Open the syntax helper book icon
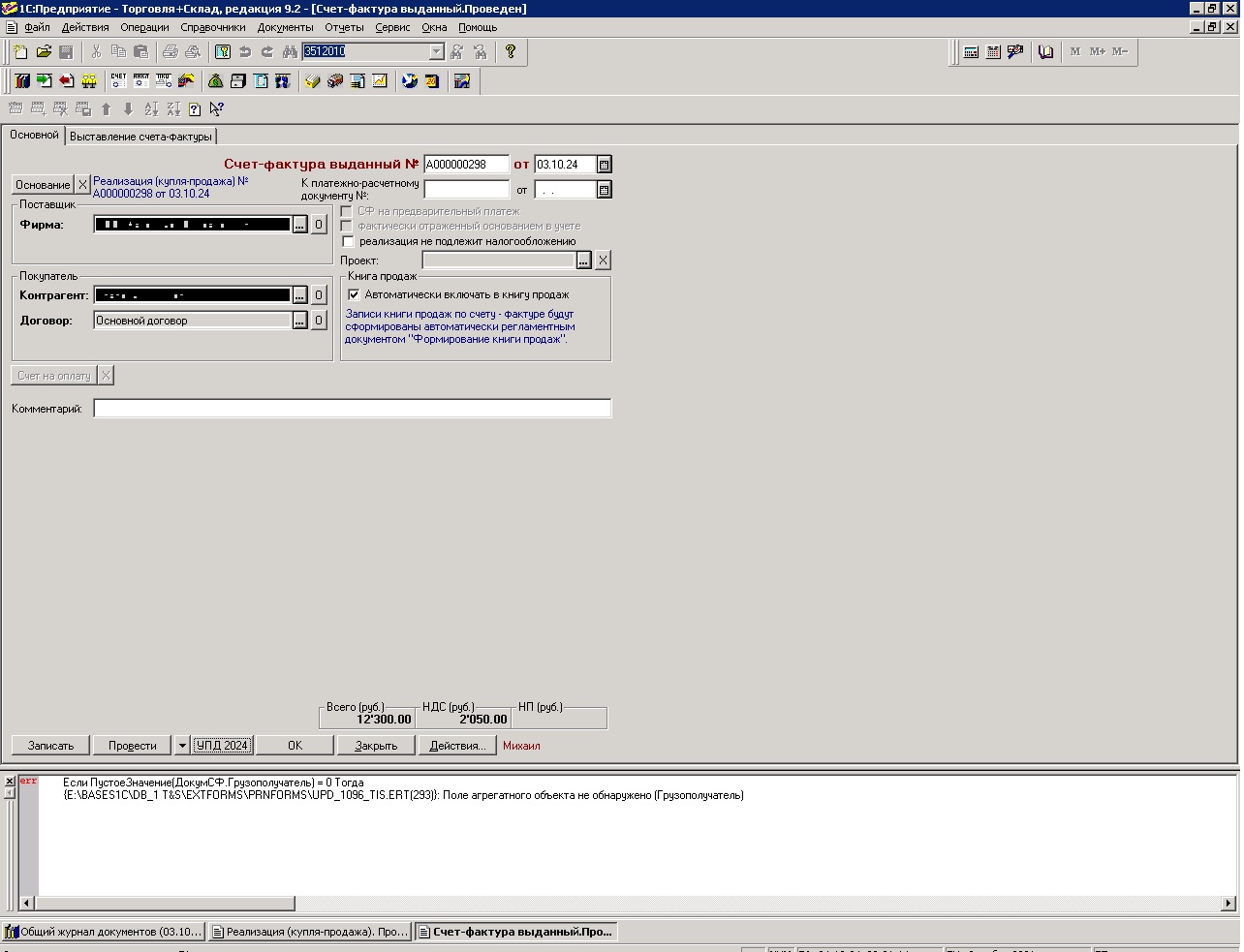The width and height of the screenshot is (1244, 952). pyautogui.click(x=1045, y=51)
